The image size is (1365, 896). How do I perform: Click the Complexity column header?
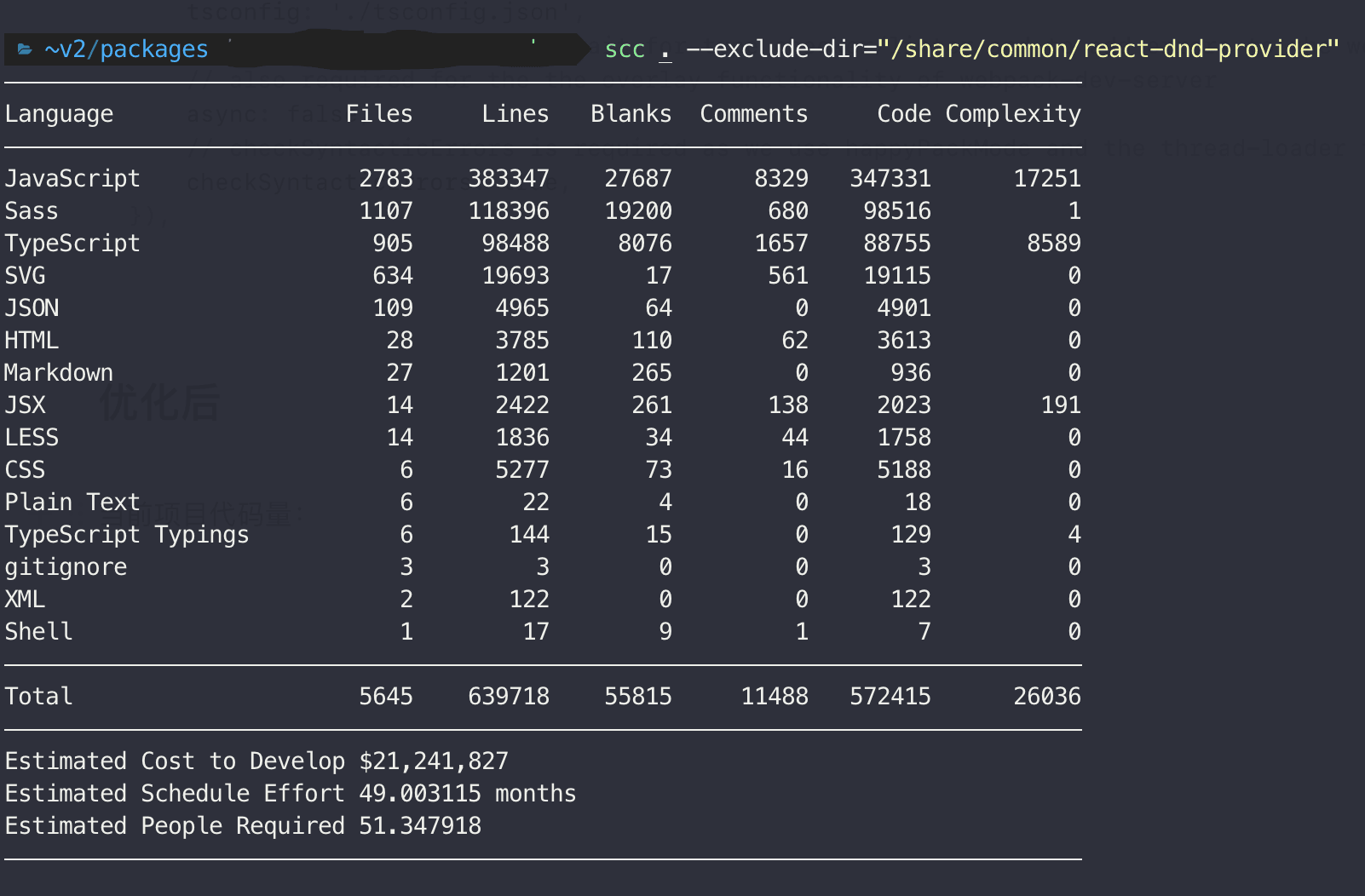[1014, 113]
